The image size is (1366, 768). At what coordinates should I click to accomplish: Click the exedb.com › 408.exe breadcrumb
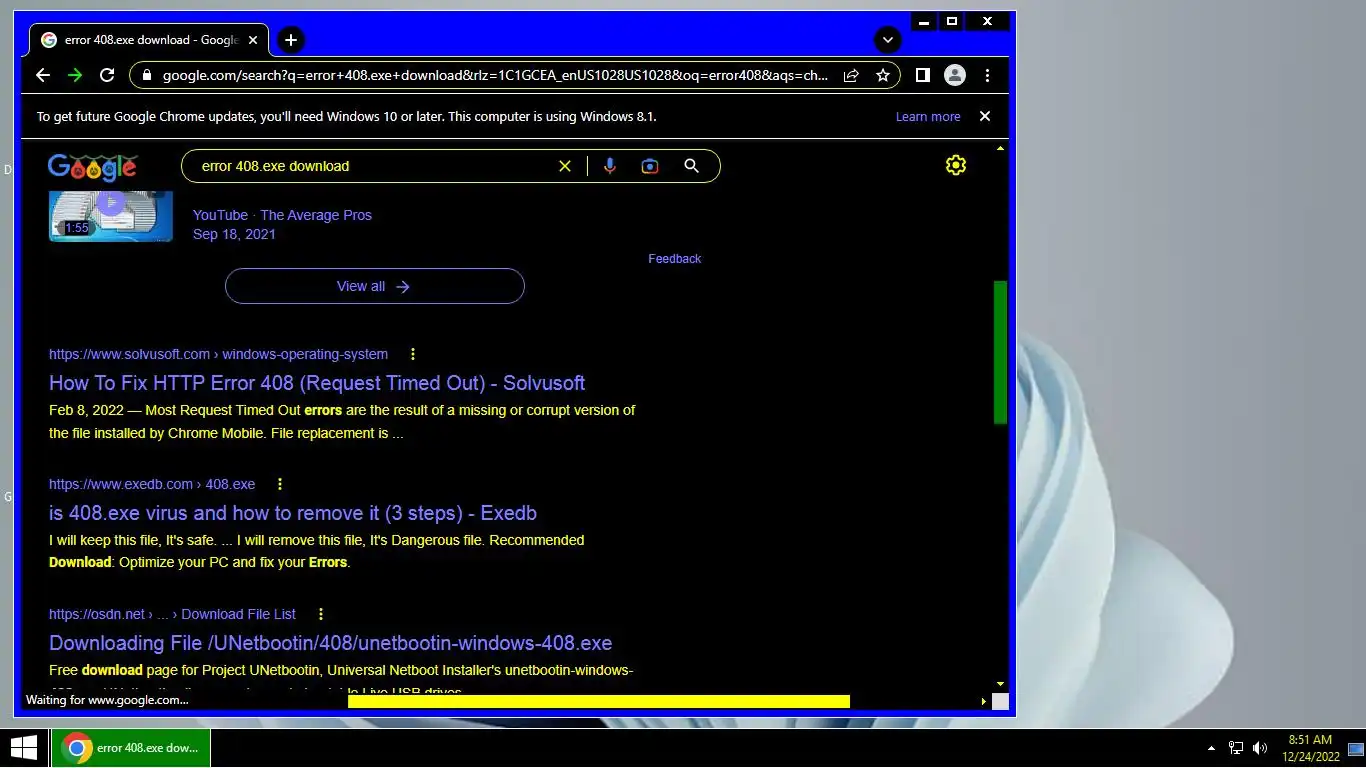coord(152,484)
